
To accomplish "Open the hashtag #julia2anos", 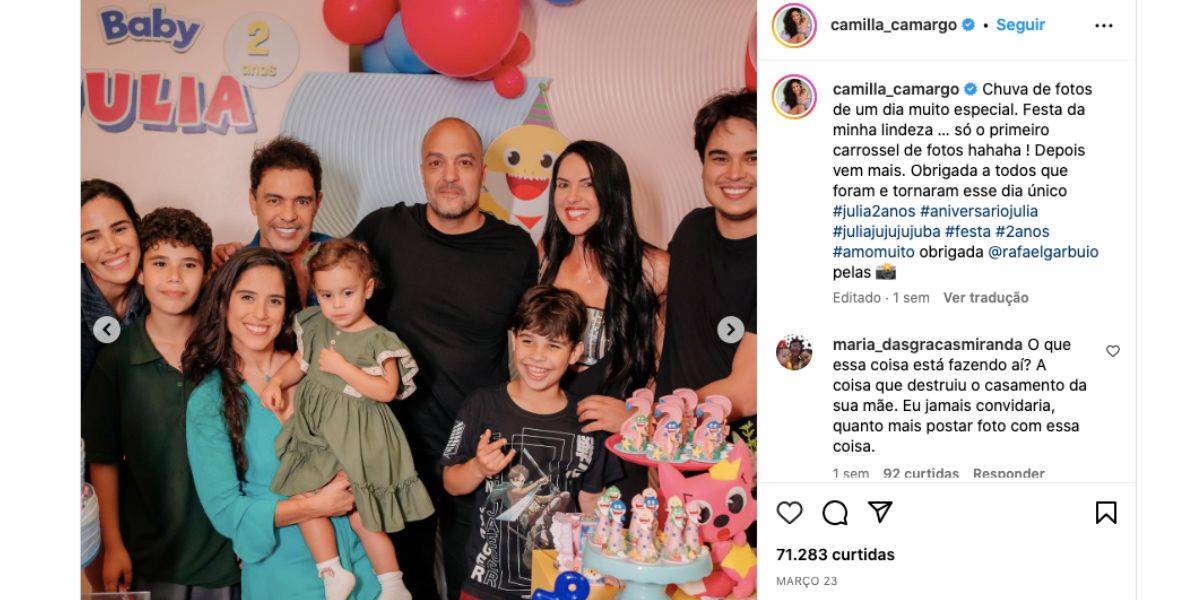I will tap(873, 211).
